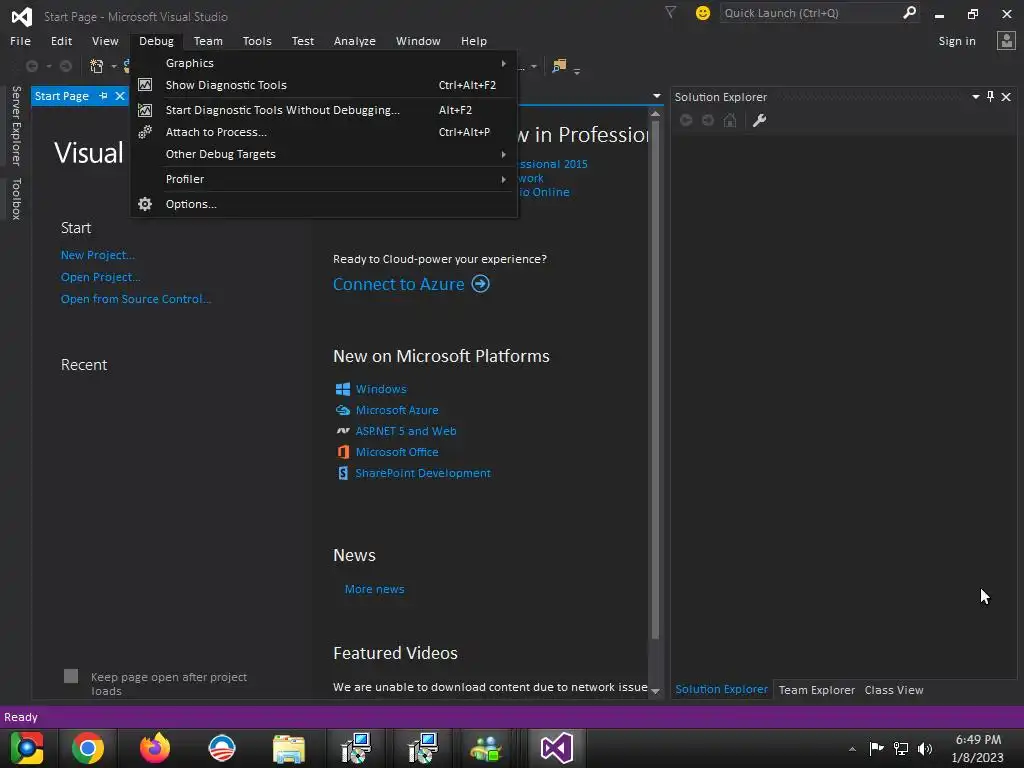
Task: Click the Start Page vertical scrollbar thumb
Action: [x=655, y=379]
